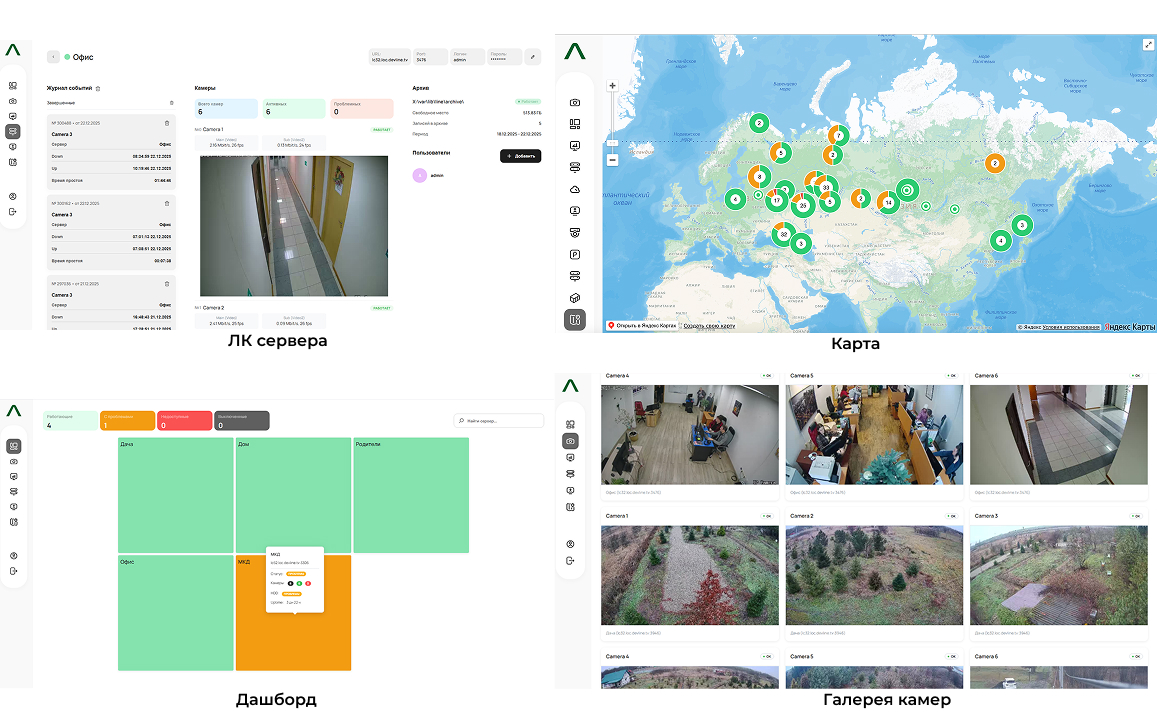
Task: Click the back arrow next to Офис
Action: point(53,57)
